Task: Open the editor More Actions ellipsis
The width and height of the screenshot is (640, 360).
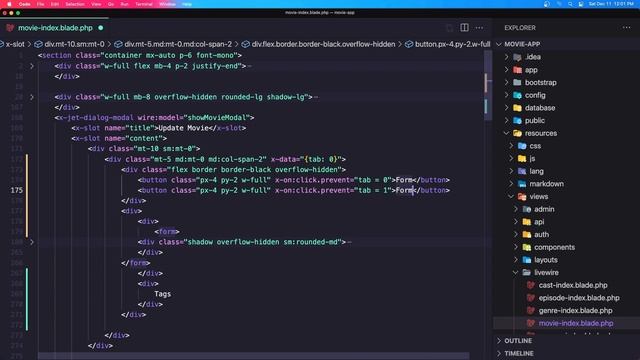Action: pos(479,28)
